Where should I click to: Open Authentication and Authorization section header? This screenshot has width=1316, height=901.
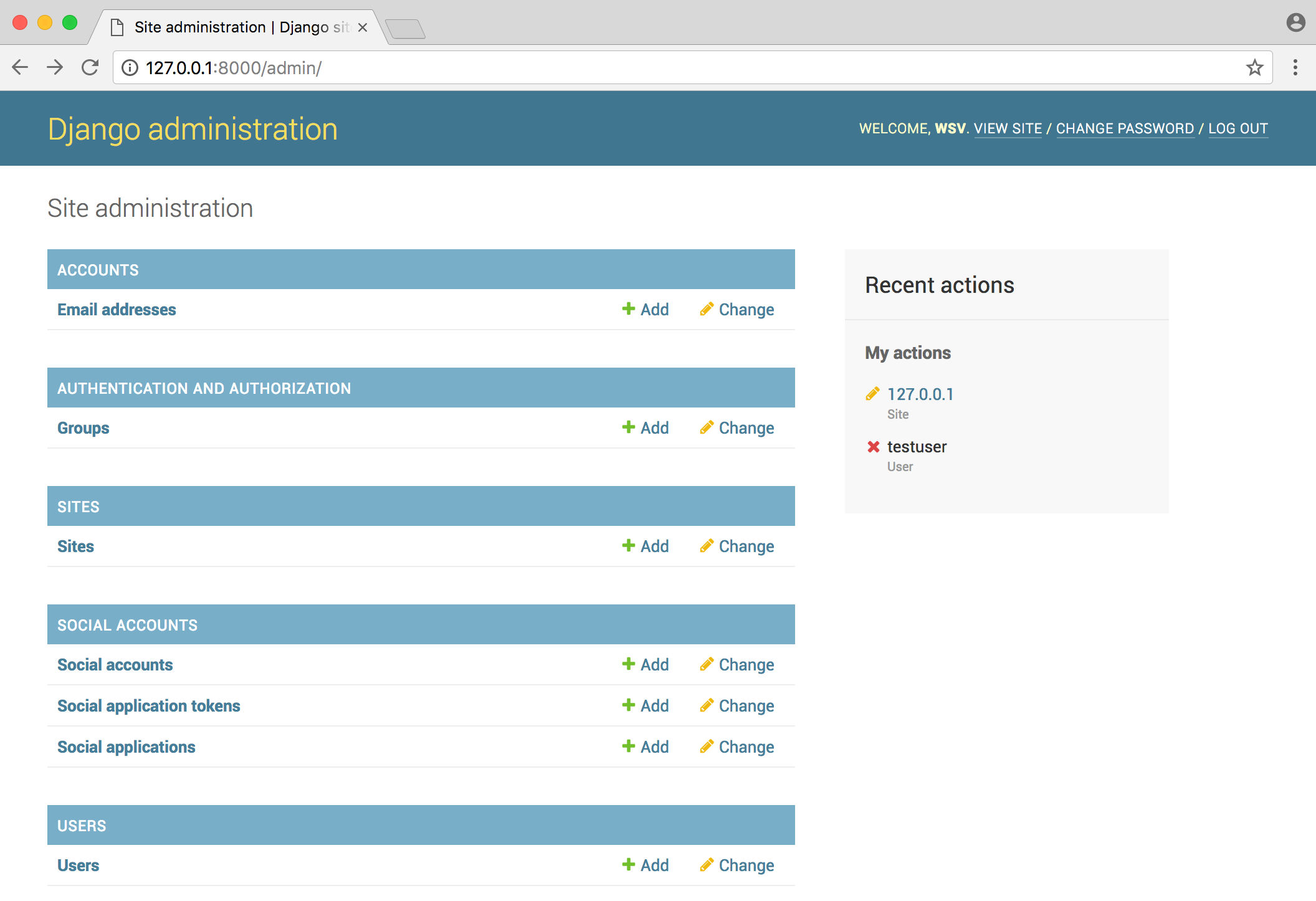point(204,388)
